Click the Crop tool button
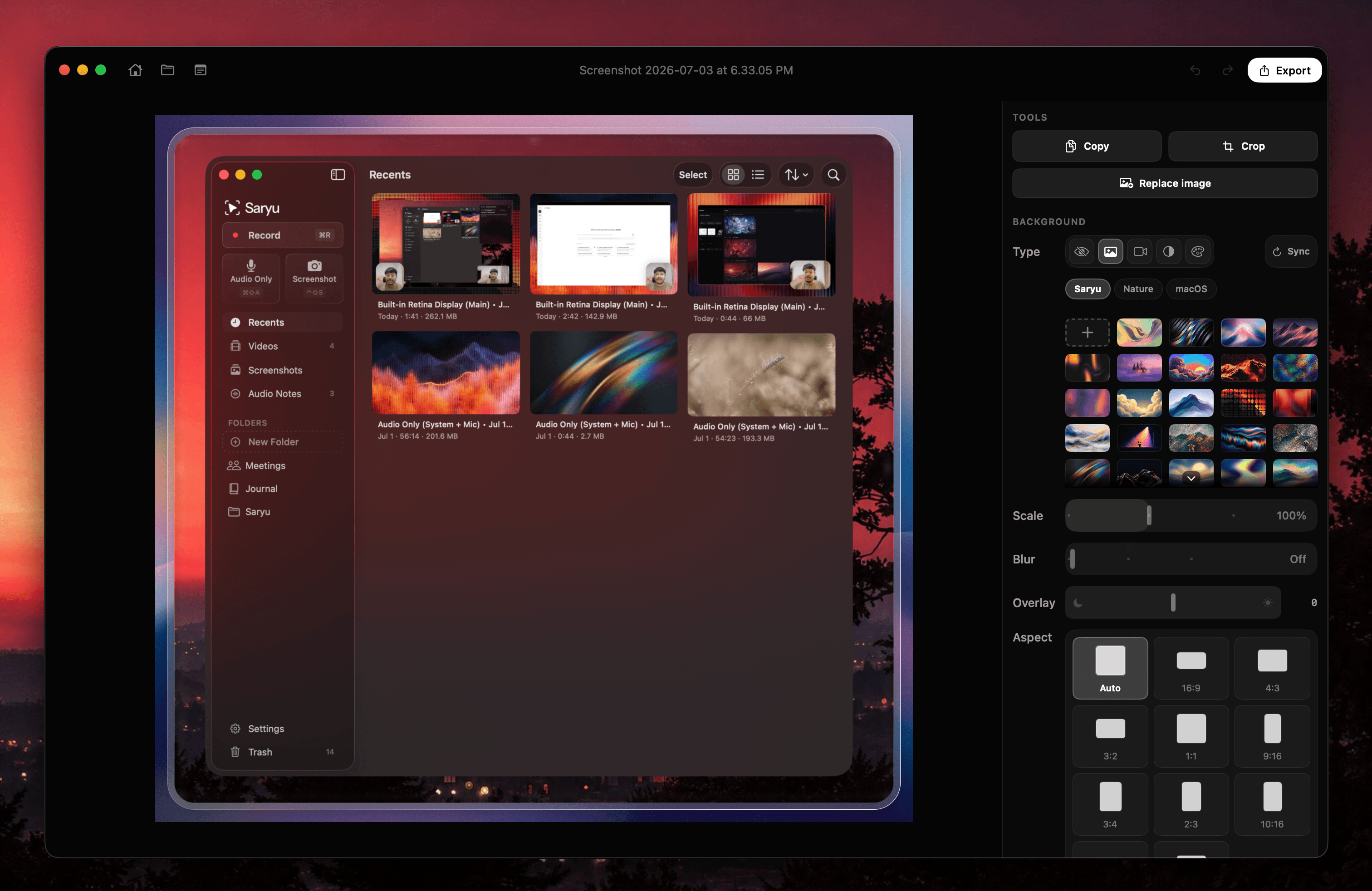Viewport: 1372px width, 891px height. (x=1243, y=147)
